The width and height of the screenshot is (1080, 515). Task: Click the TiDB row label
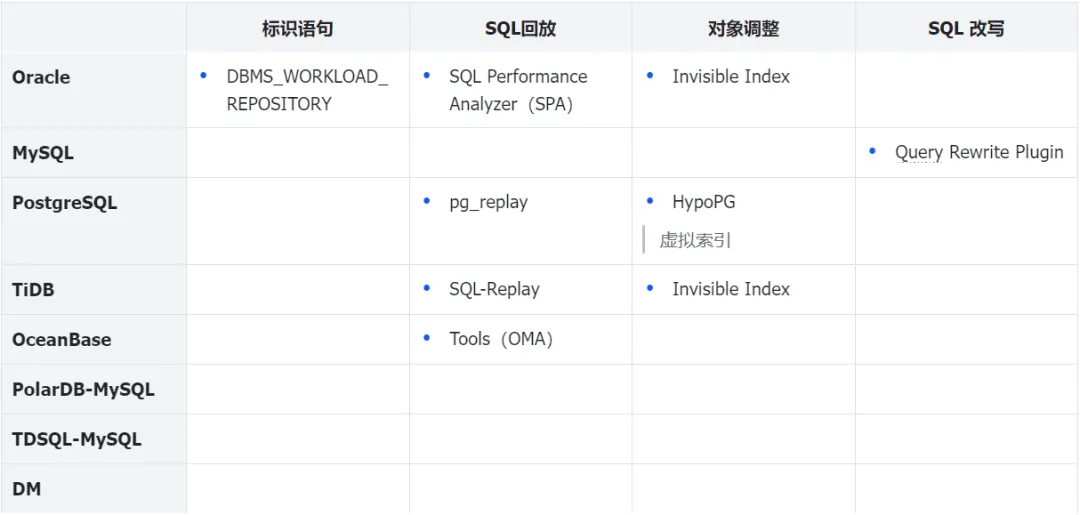[33, 290]
